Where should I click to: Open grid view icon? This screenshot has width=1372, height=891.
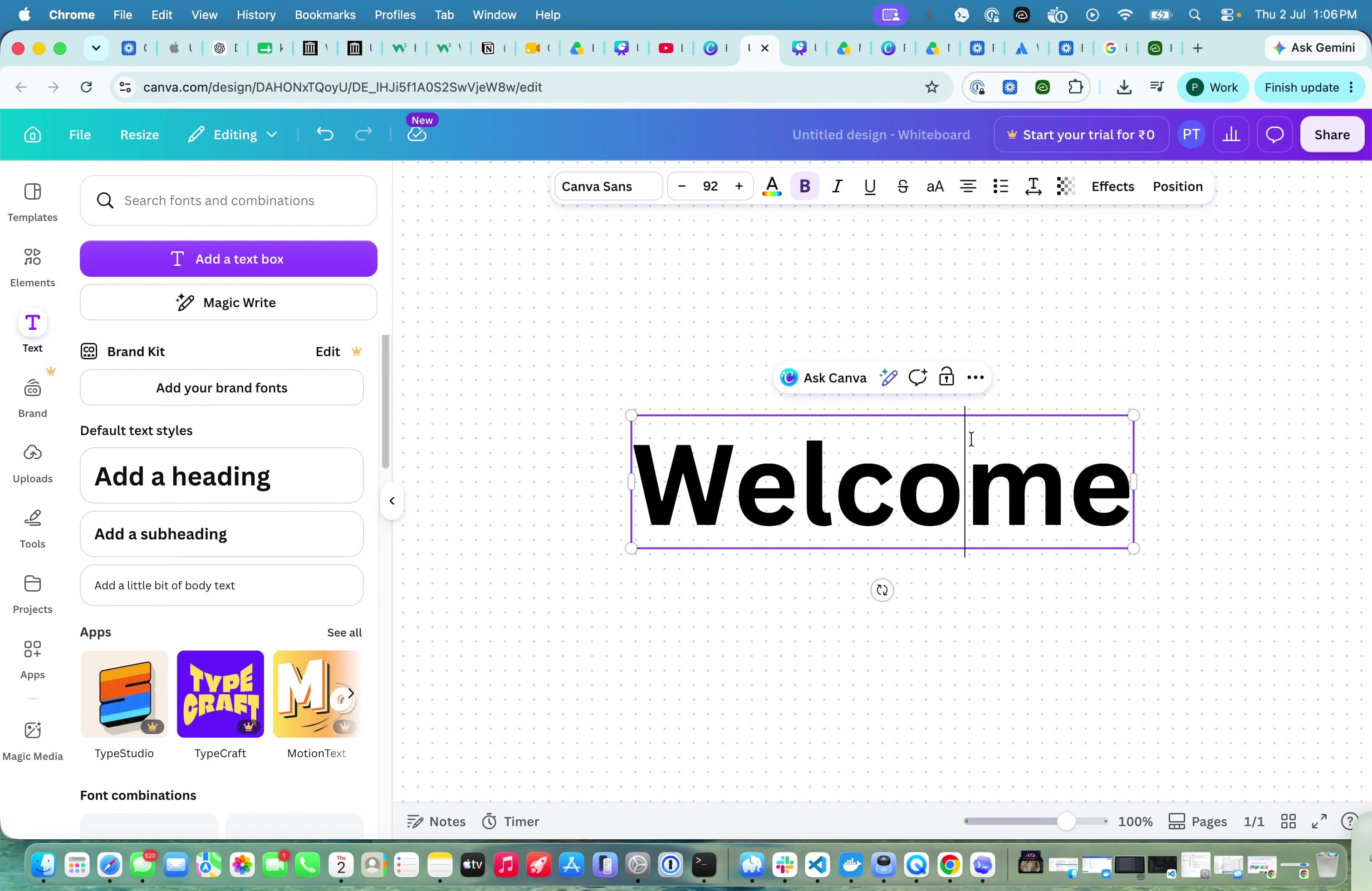[1288, 821]
